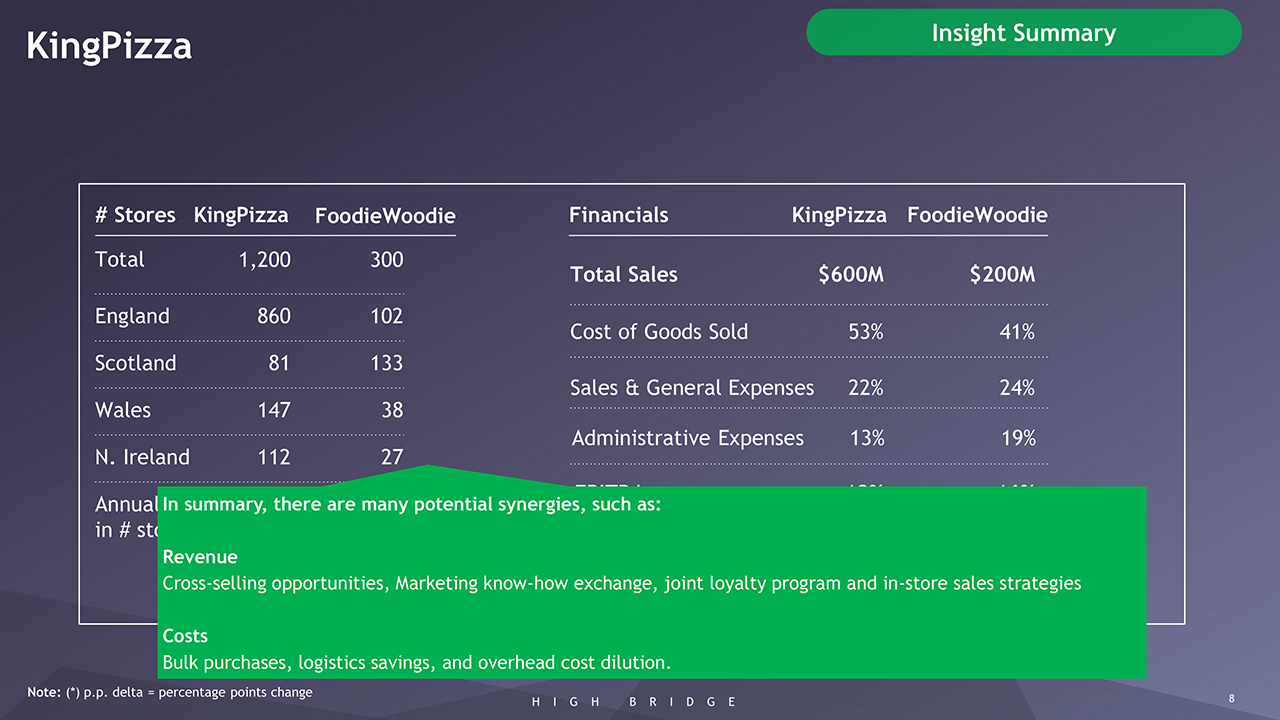Click the slide page number 8
This screenshot has height=720, width=1280.
coord(1233,697)
